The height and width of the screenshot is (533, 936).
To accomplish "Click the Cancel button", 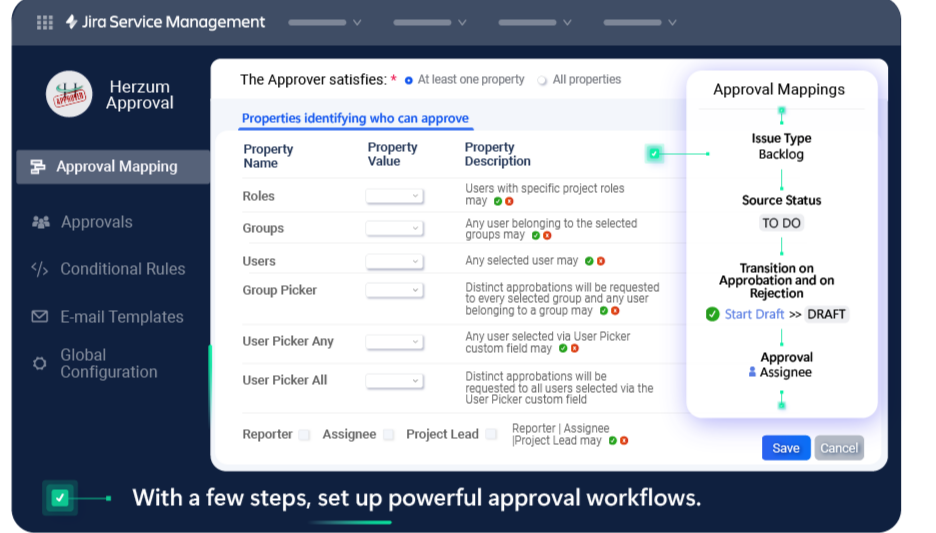I will pos(839,448).
